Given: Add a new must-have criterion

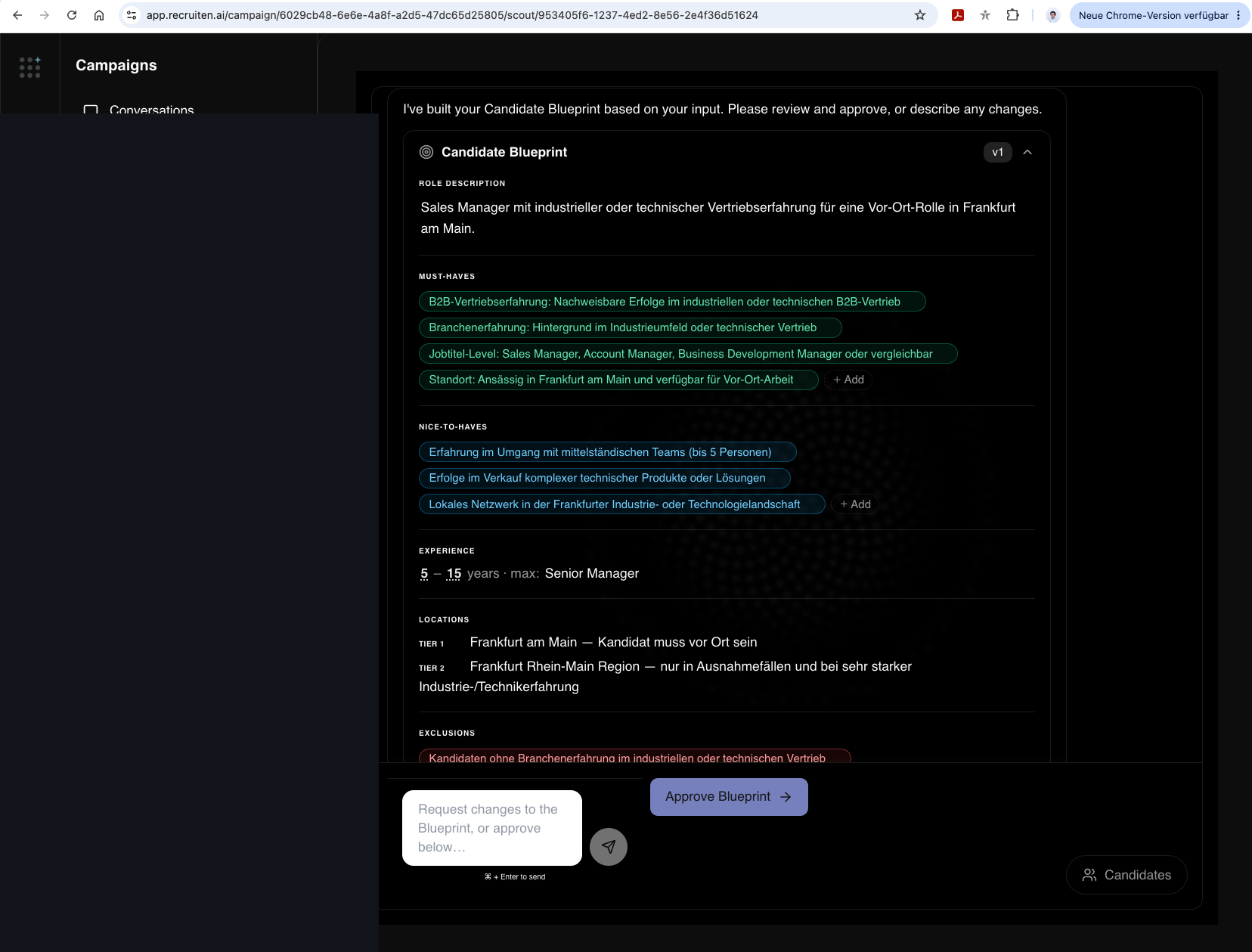Looking at the screenshot, I should (848, 380).
